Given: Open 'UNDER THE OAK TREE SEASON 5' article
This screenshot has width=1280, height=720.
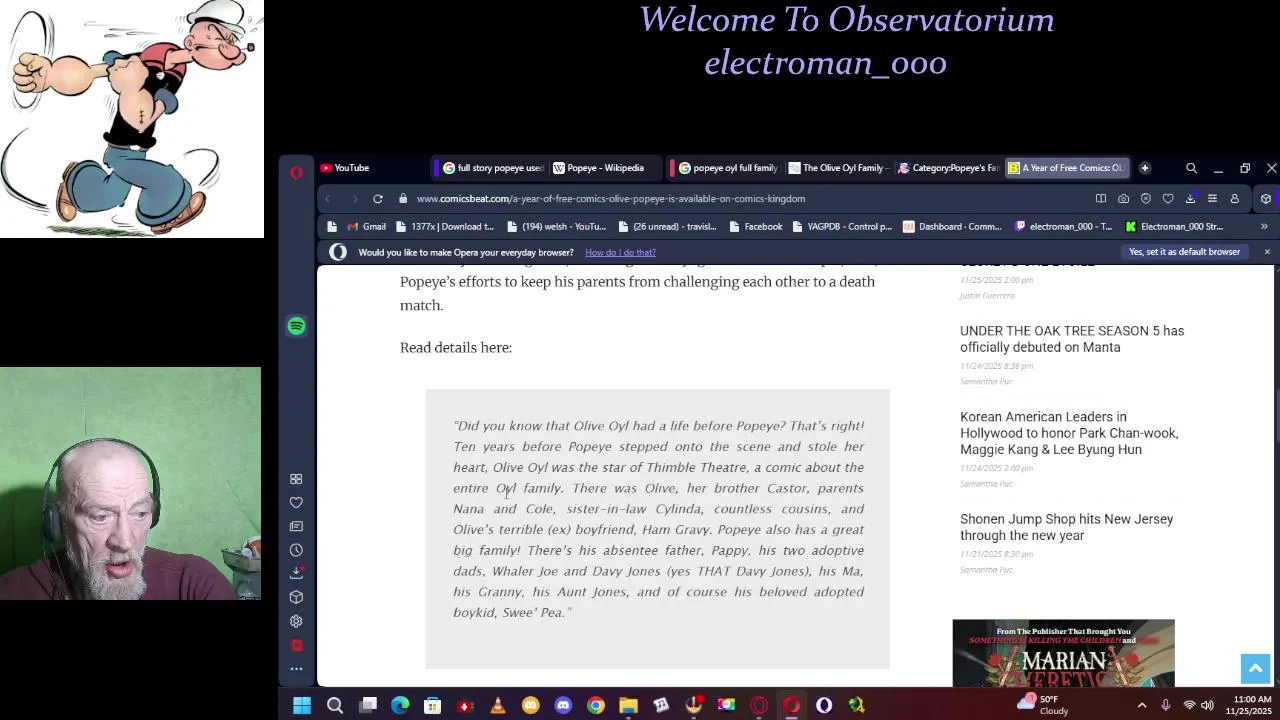Looking at the screenshot, I should [x=1071, y=339].
